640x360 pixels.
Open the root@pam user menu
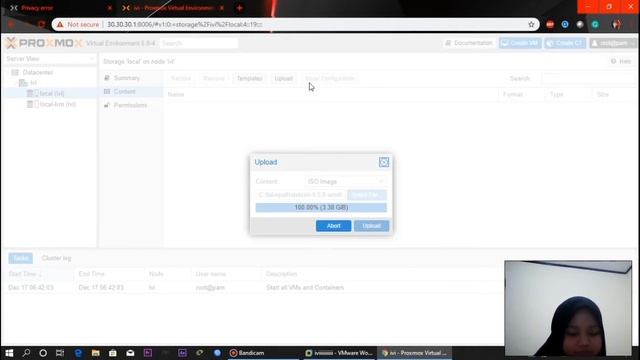tap(612, 43)
